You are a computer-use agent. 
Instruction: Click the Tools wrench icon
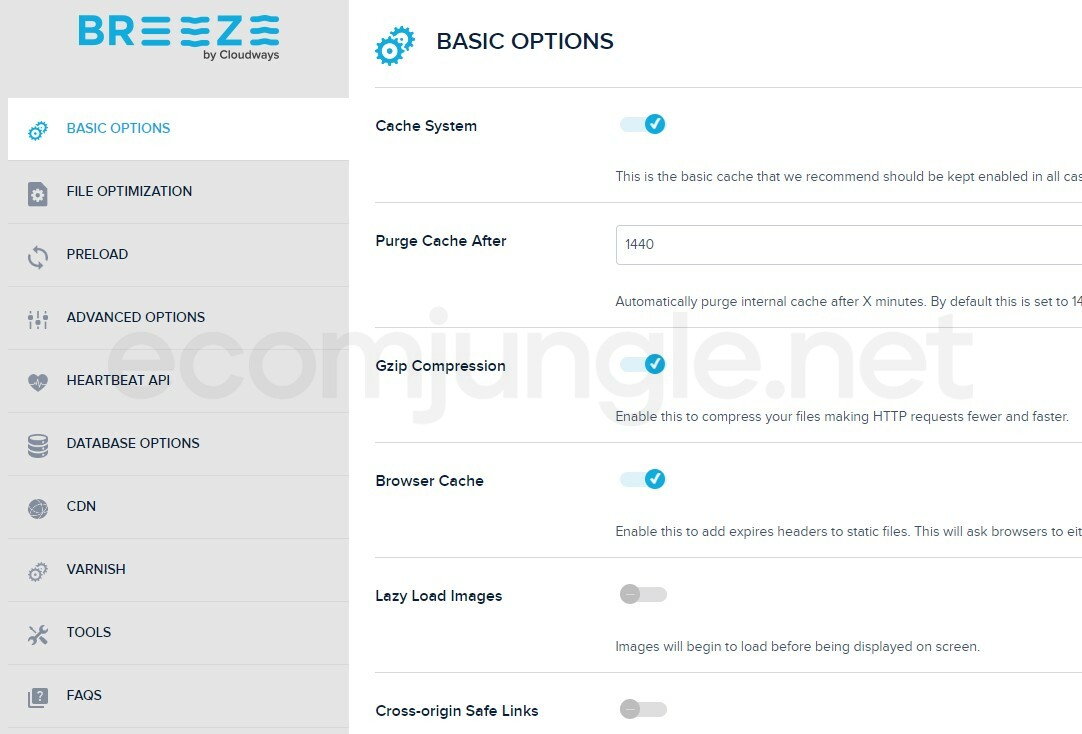[x=38, y=634]
